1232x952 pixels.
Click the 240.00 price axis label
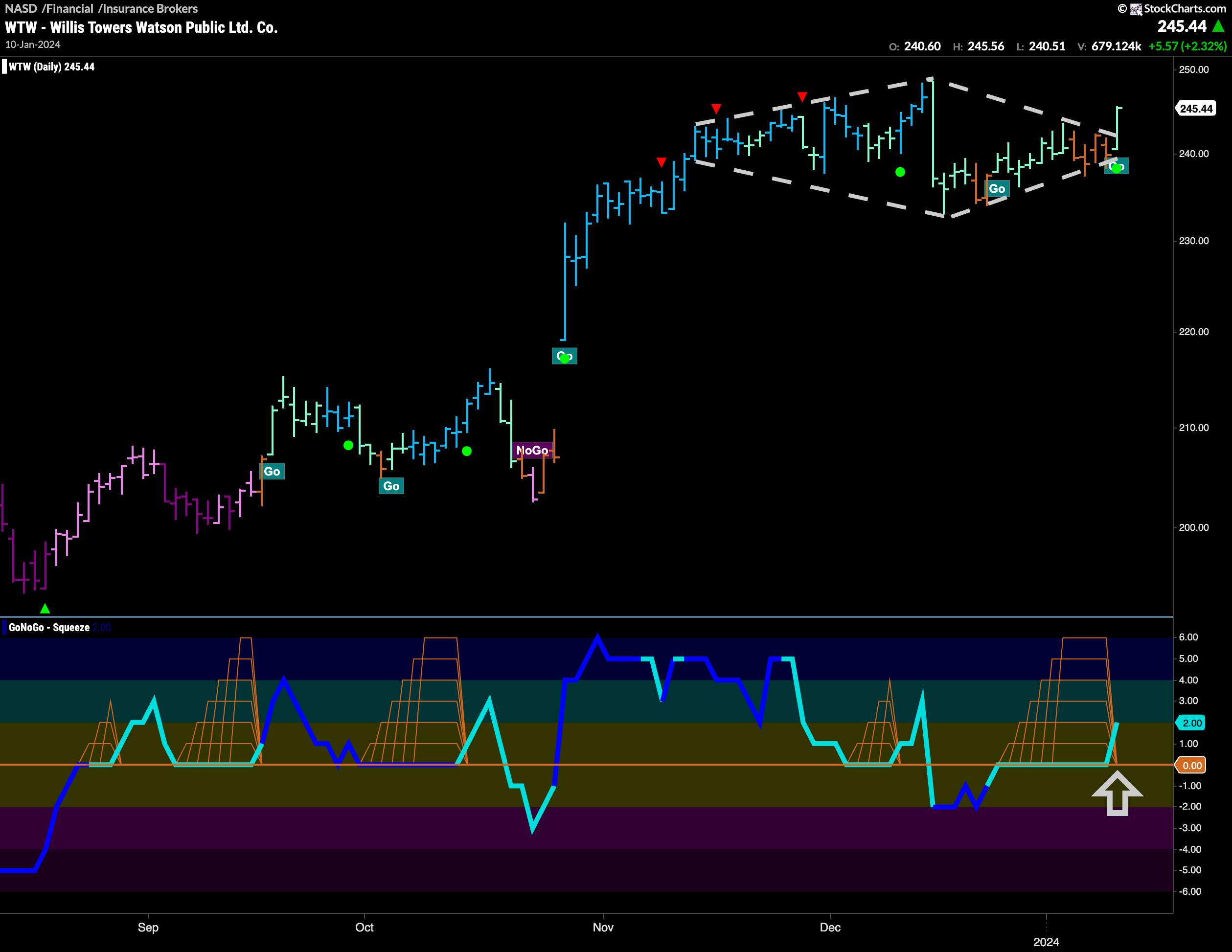click(x=1194, y=154)
